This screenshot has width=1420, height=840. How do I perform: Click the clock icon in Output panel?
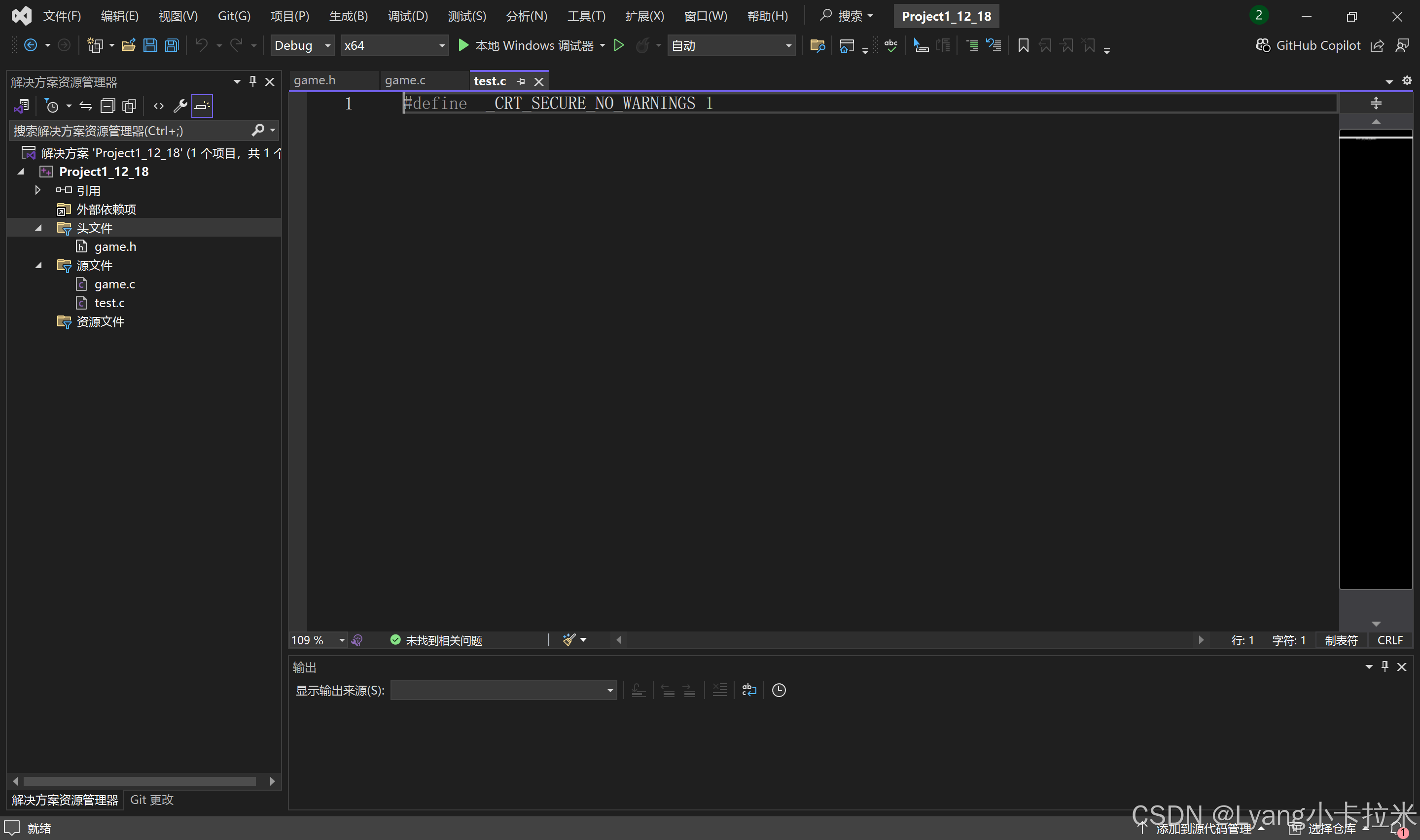pos(779,690)
